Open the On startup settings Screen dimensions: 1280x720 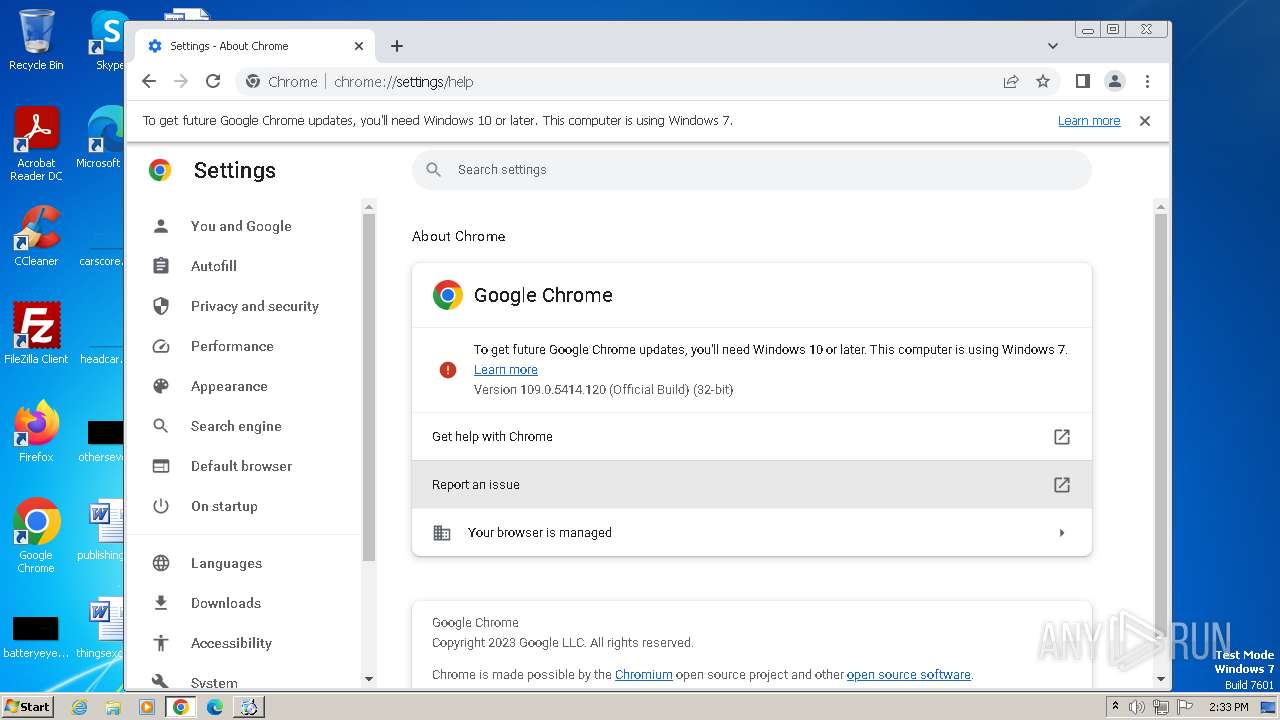(x=224, y=506)
